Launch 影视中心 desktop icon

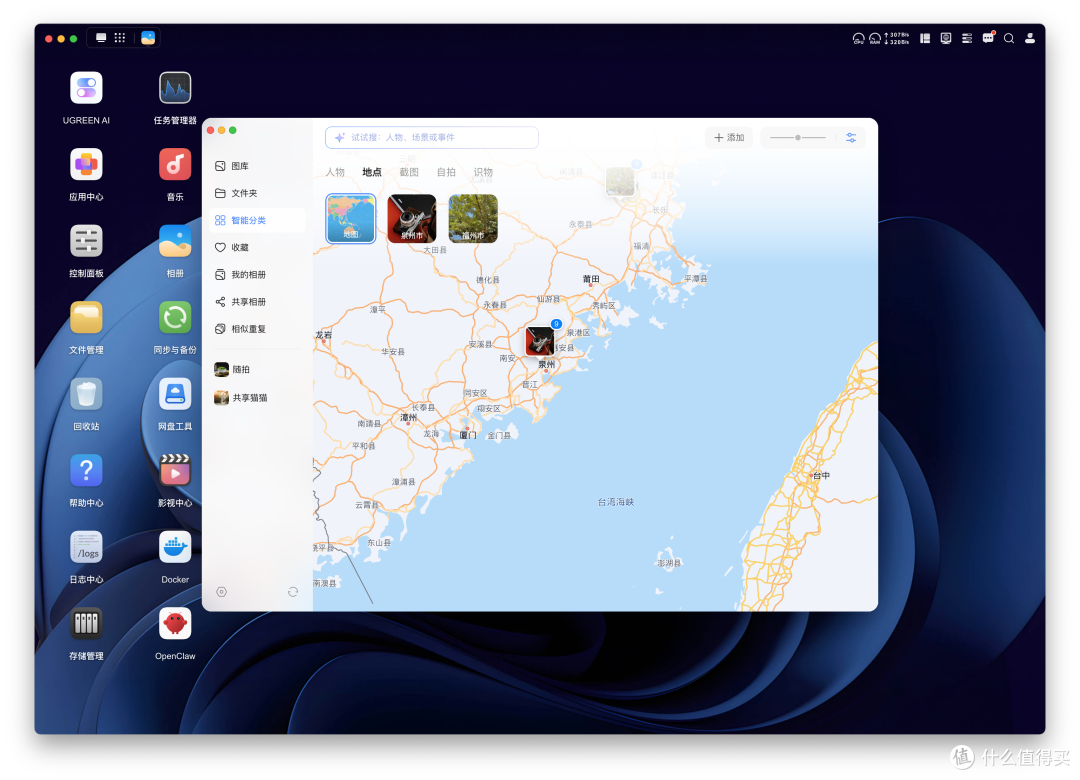pyautogui.click(x=175, y=471)
